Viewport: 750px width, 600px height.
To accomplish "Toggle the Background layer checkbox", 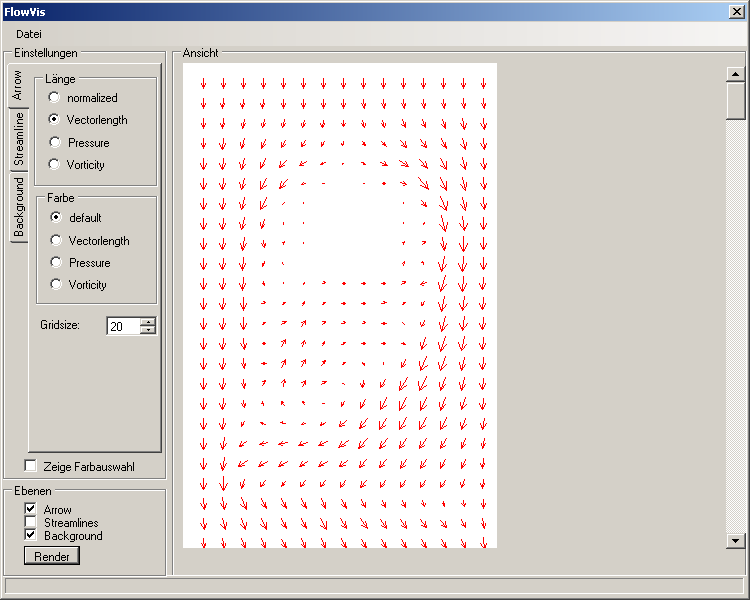I will [x=31, y=534].
